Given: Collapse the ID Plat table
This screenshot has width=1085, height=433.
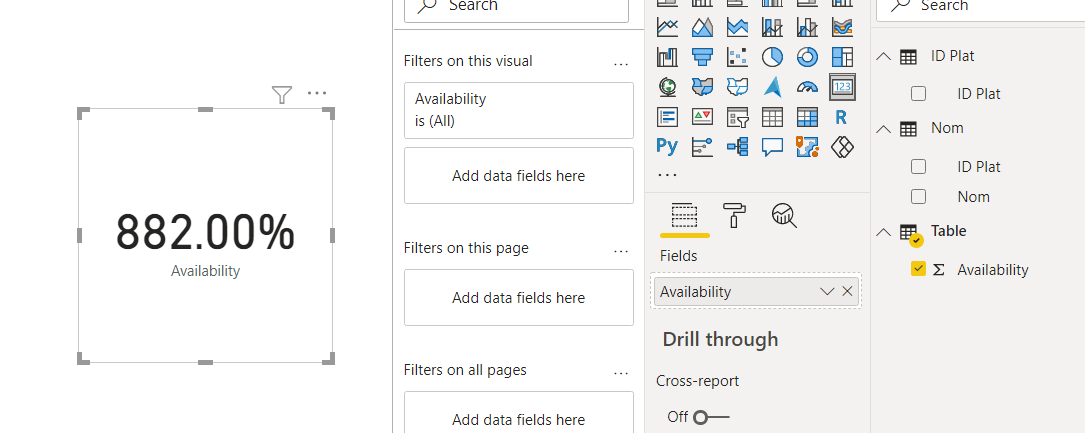Looking at the screenshot, I should (884, 56).
